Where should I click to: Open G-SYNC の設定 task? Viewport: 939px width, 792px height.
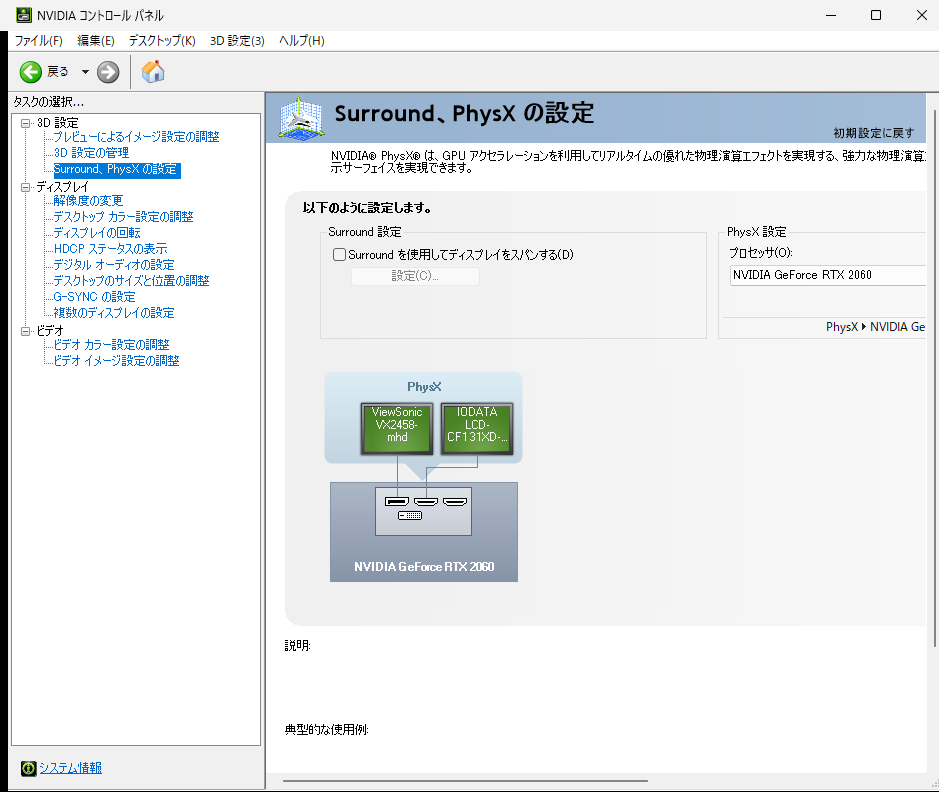point(95,297)
